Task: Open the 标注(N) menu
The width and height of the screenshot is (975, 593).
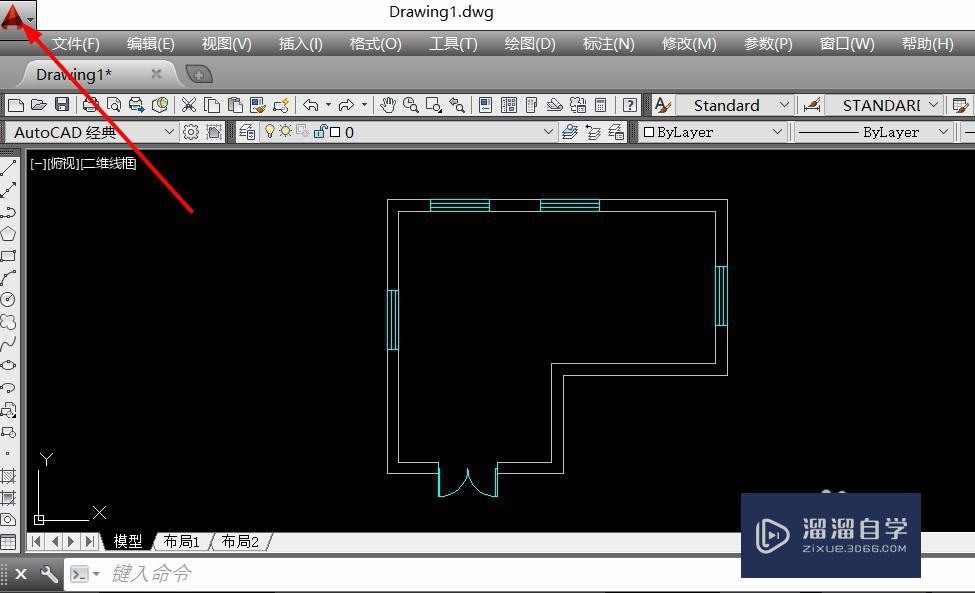Action: pyautogui.click(x=608, y=44)
